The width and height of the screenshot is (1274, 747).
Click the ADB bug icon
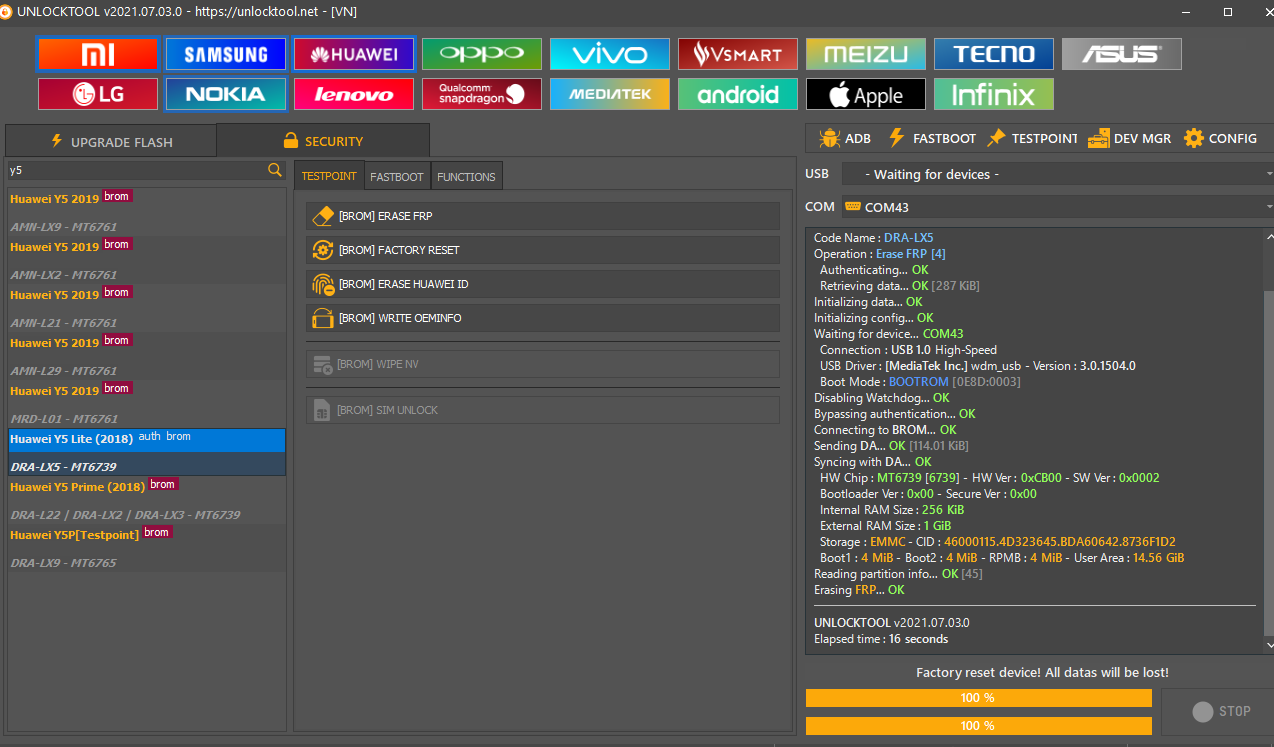click(x=829, y=138)
